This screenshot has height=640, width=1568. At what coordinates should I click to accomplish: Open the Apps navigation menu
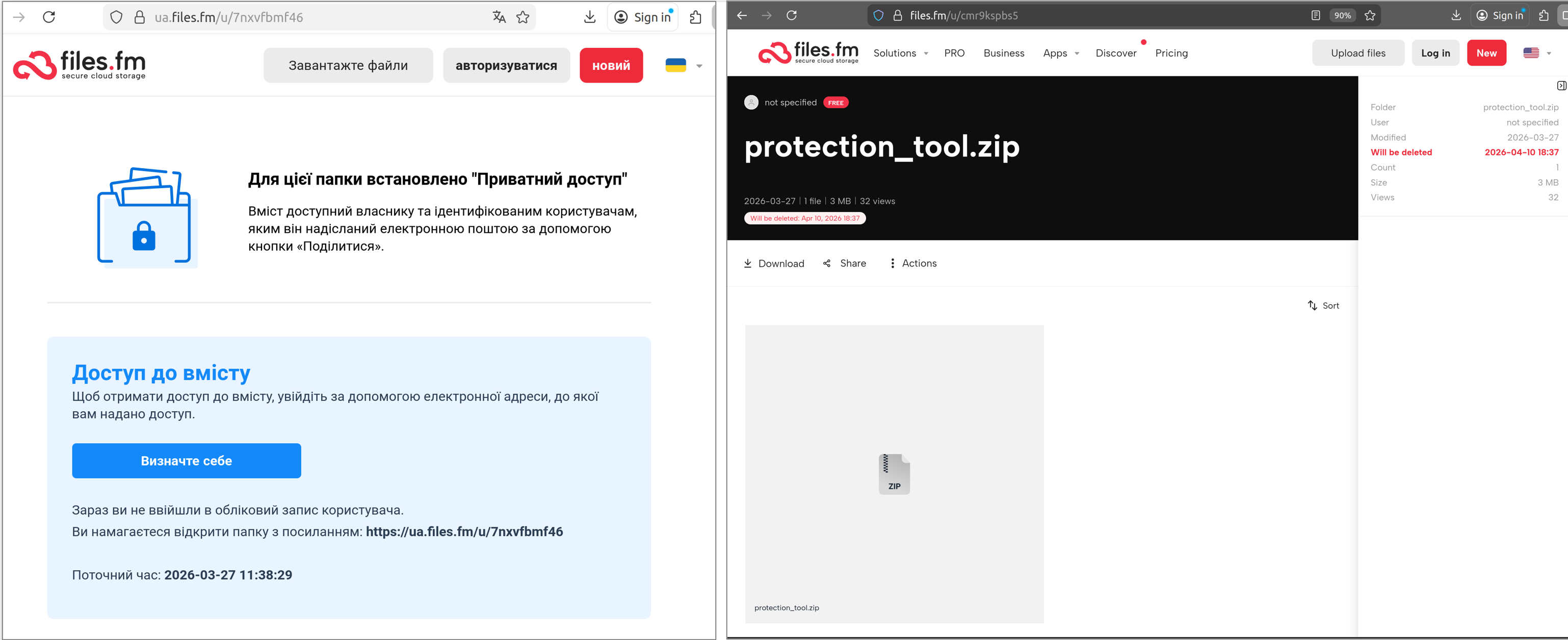tap(1060, 53)
